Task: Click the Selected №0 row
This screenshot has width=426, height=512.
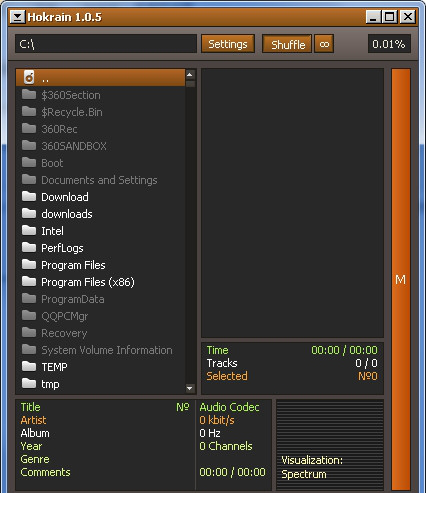Action: 292,376
